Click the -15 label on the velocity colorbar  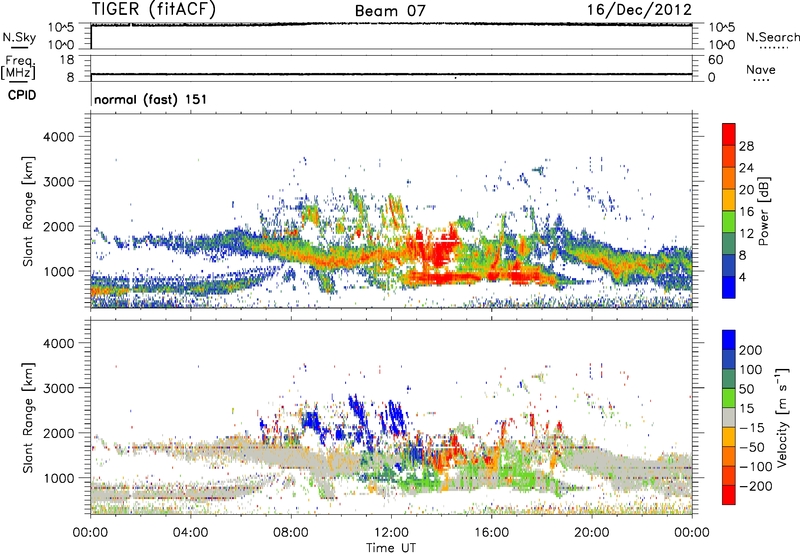click(x=752, y=428)
